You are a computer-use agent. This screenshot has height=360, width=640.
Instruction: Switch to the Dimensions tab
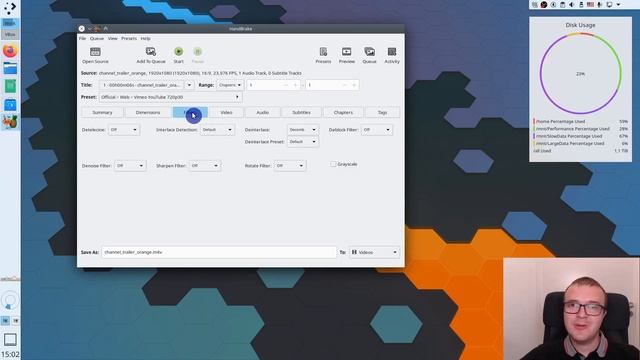[x=148, y=112]
